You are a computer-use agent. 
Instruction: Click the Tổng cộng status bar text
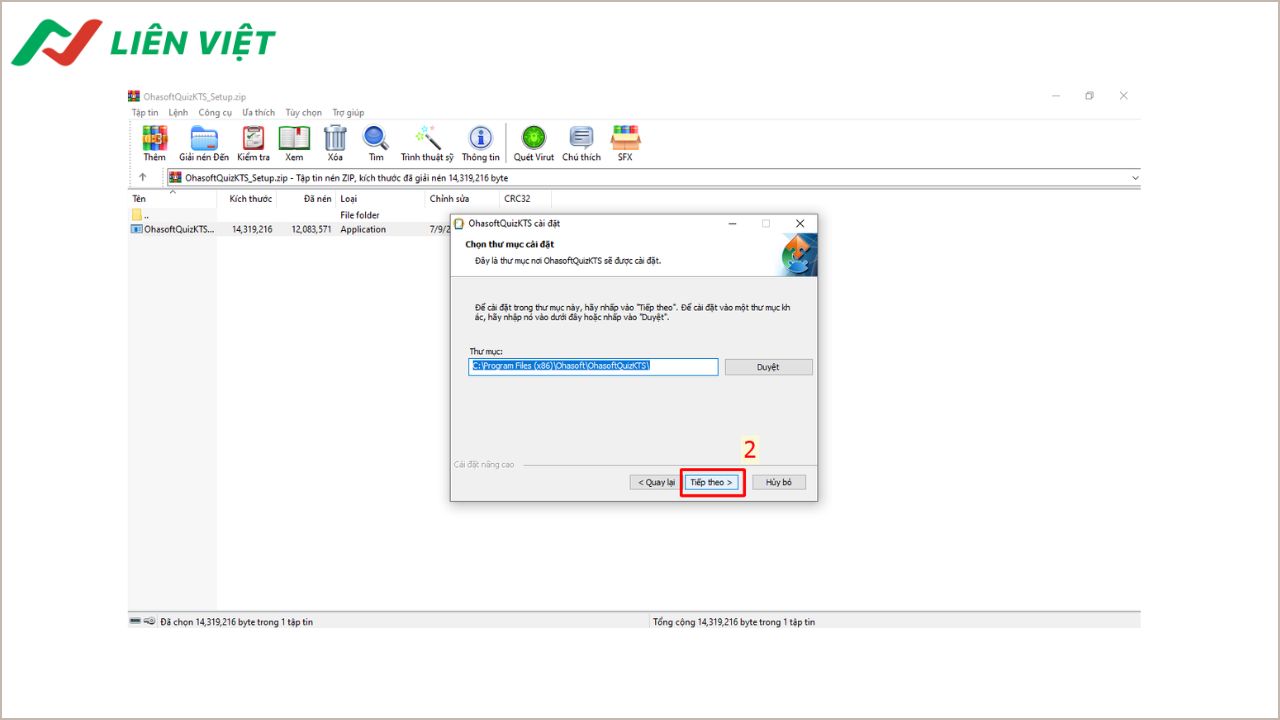click(x=734, y=622)
